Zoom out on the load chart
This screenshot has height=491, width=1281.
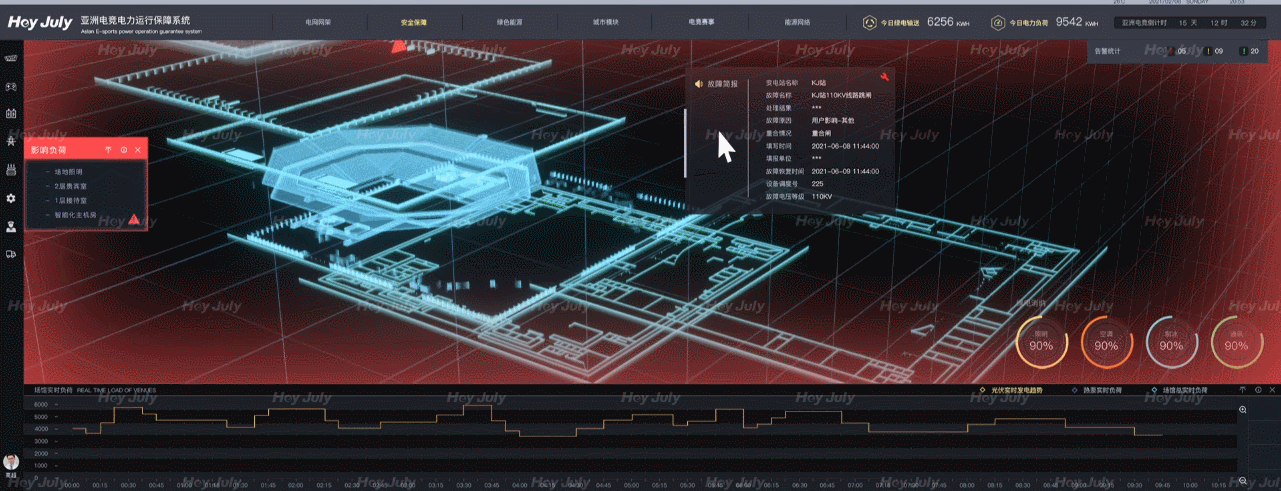coord(1243,481)
